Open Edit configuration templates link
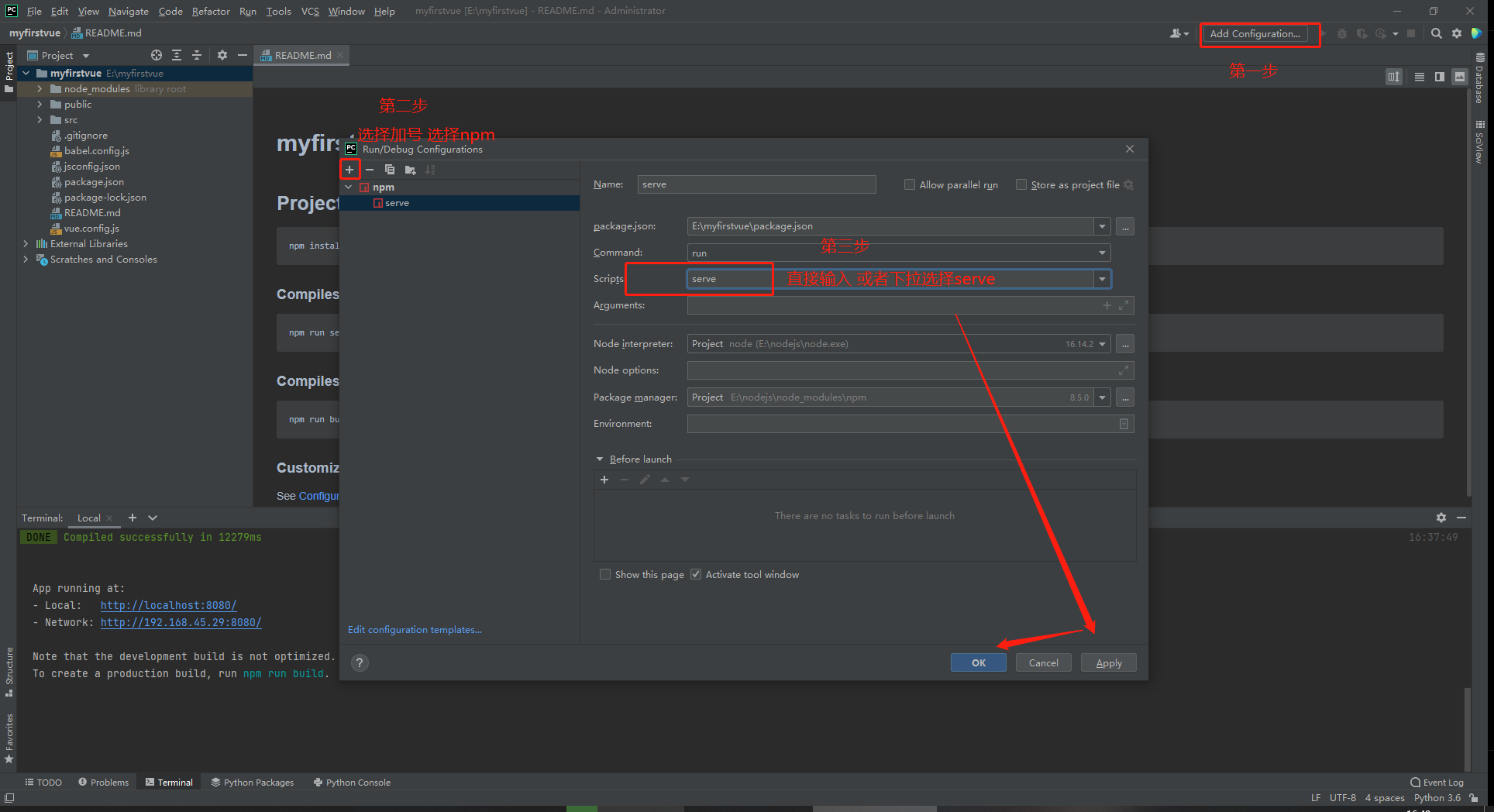The width and height of the screenshot is (1494, 812). pos(415,630)
